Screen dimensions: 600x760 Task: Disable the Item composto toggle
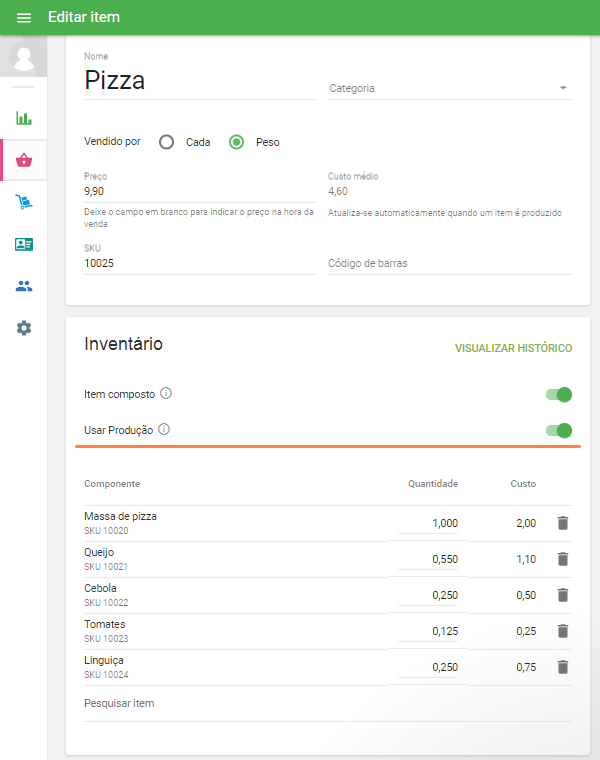[x=559, y=394]
